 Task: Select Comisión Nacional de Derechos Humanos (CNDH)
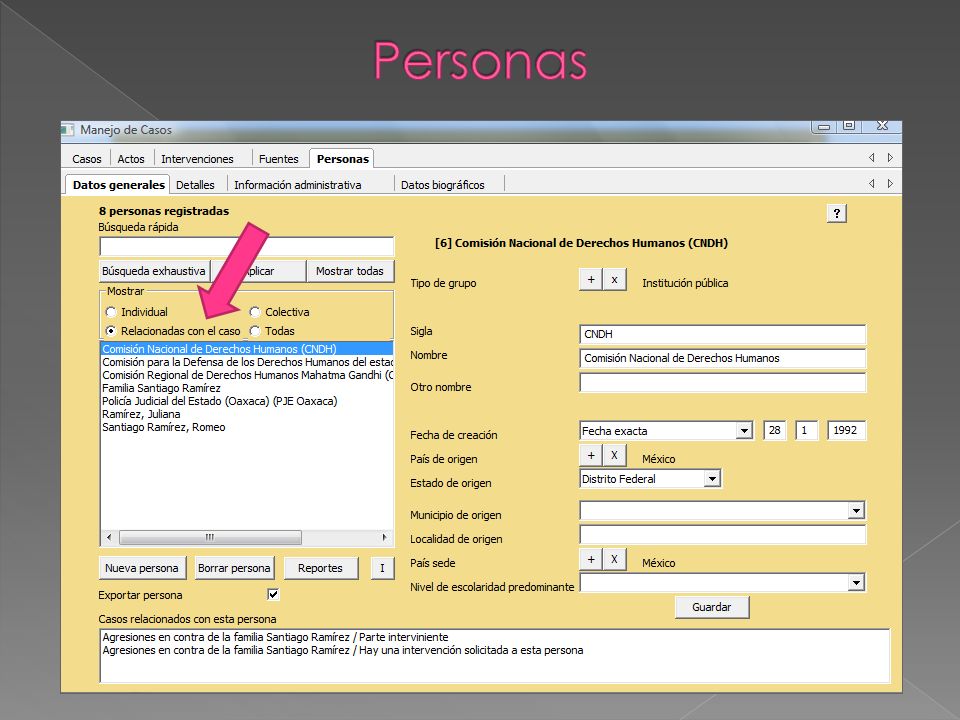point(246,349)
